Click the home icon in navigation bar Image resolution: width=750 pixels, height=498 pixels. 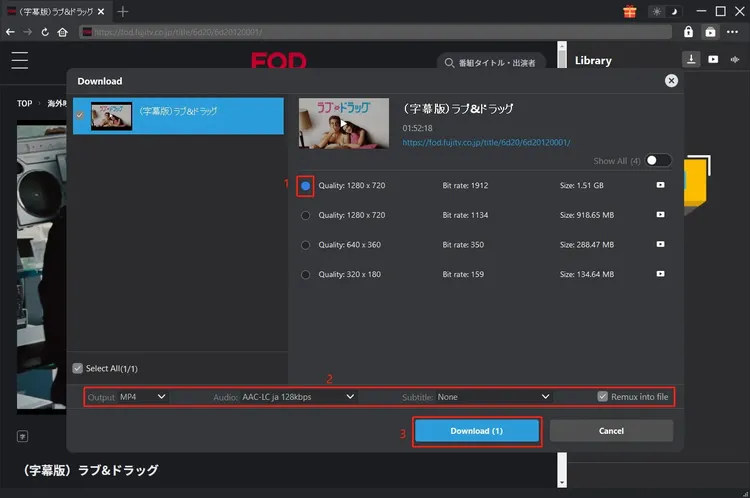coord(63,32)
